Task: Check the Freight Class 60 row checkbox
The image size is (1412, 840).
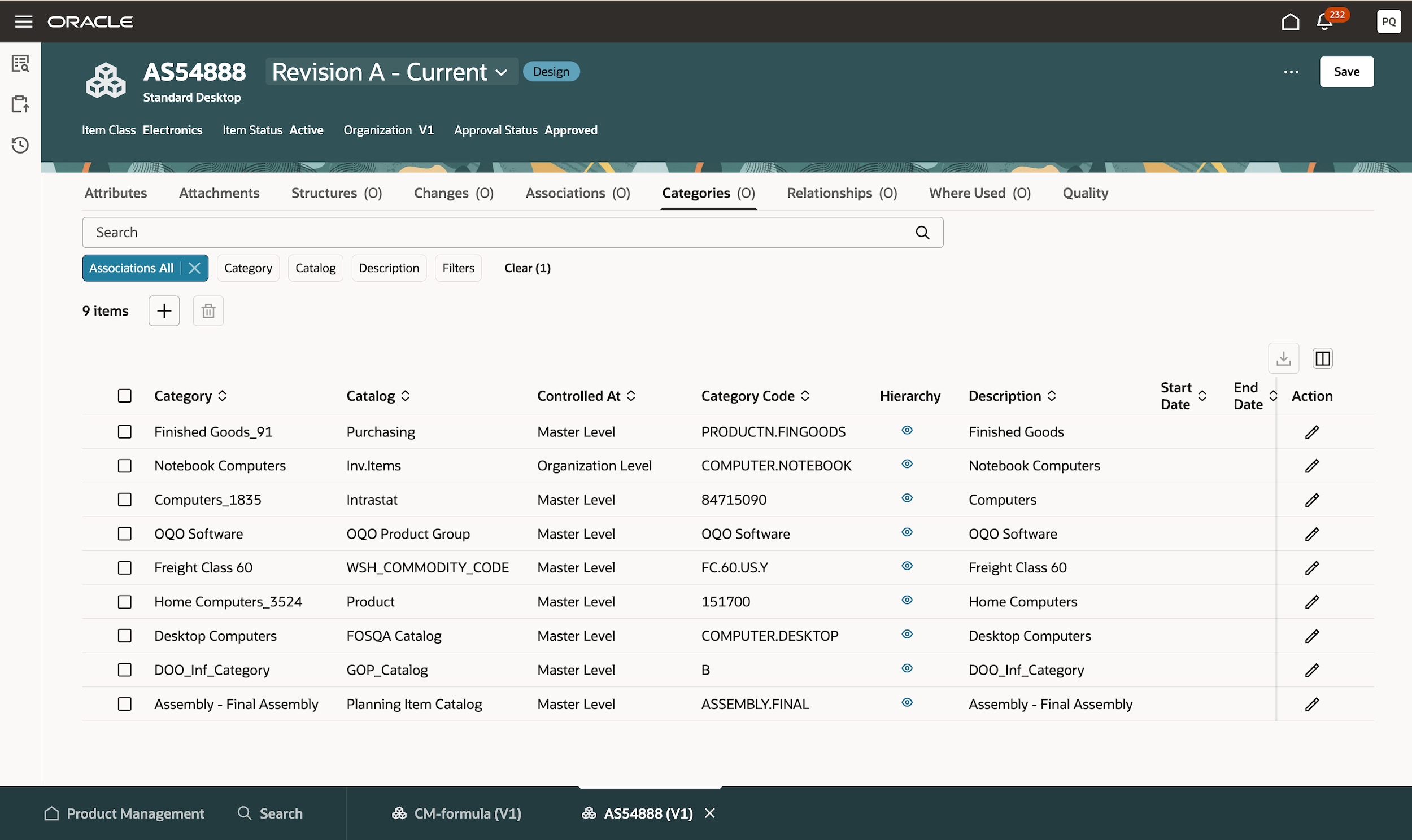Action: tap(125, 568)
